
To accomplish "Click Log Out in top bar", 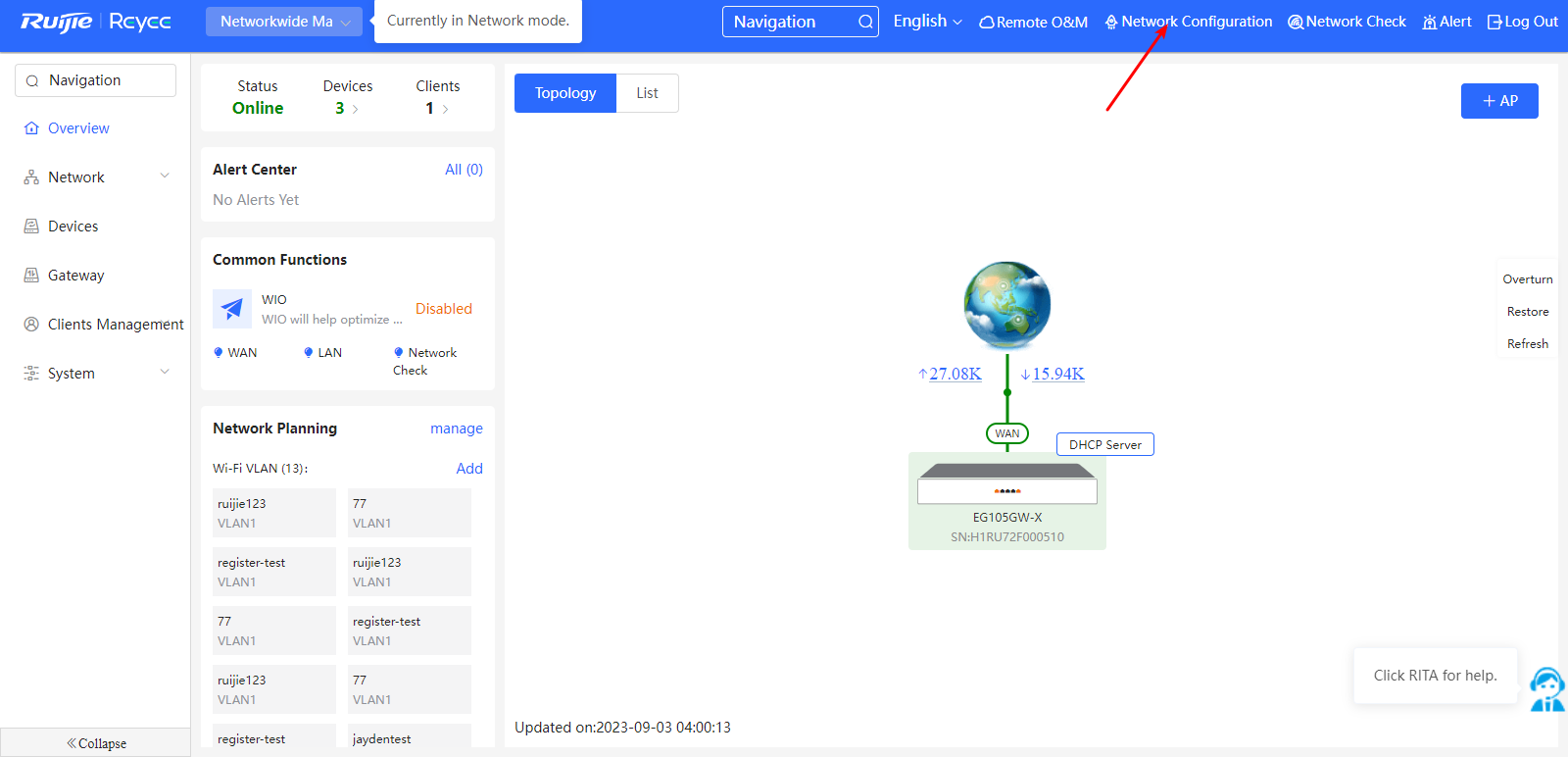I will pyautogui.click(x=1522, y=22).
